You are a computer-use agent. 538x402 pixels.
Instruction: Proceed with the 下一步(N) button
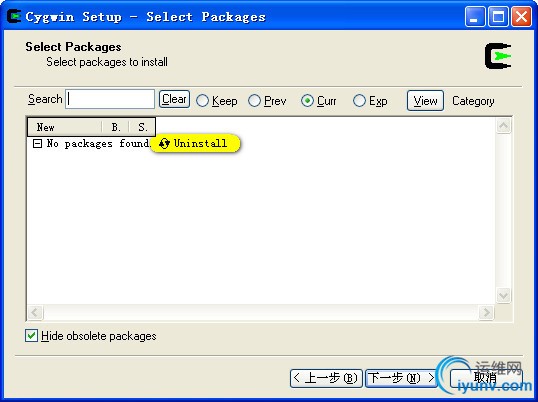[401, 378]
